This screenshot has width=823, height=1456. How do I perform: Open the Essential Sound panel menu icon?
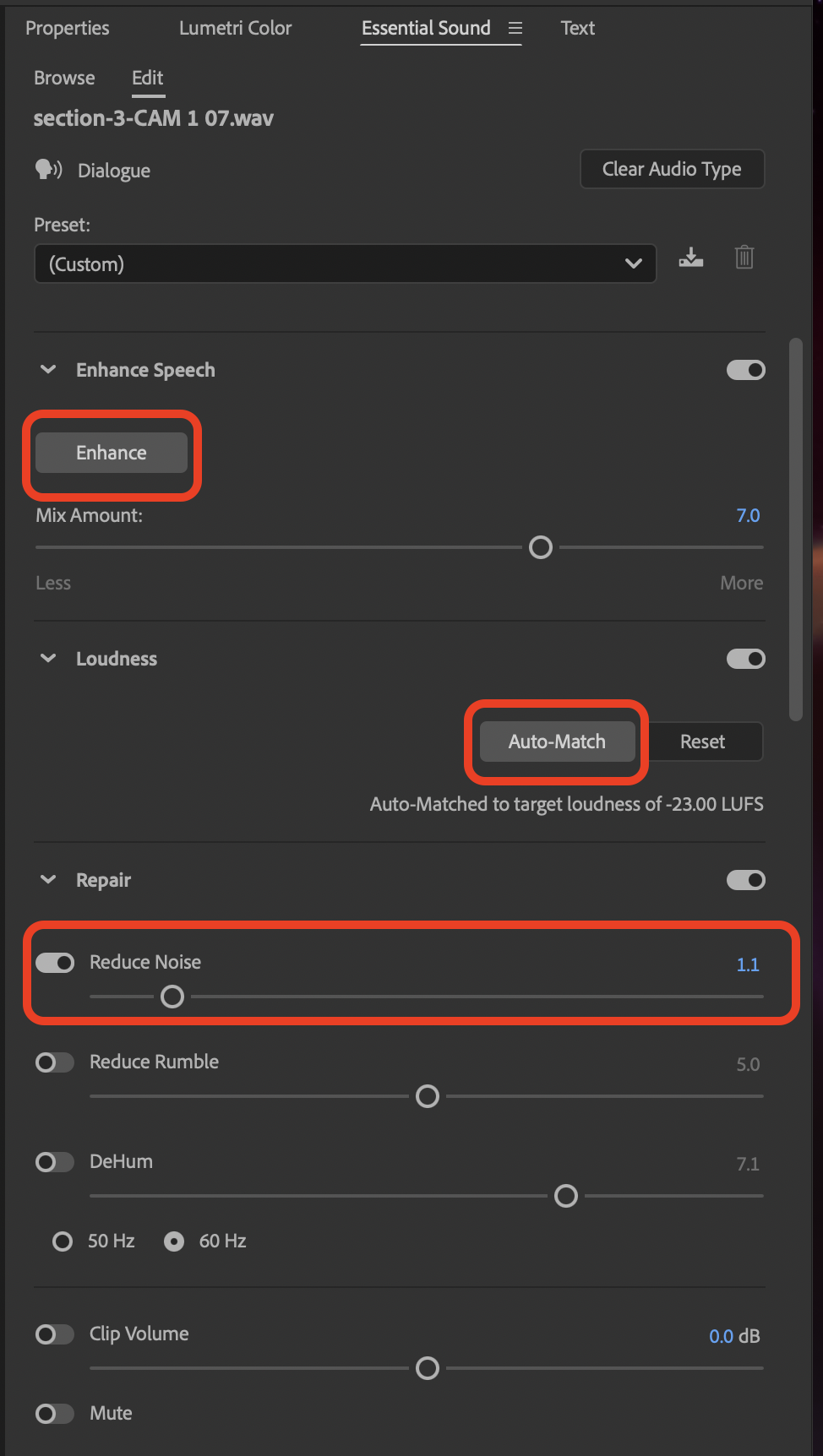(x=515, y=28)
